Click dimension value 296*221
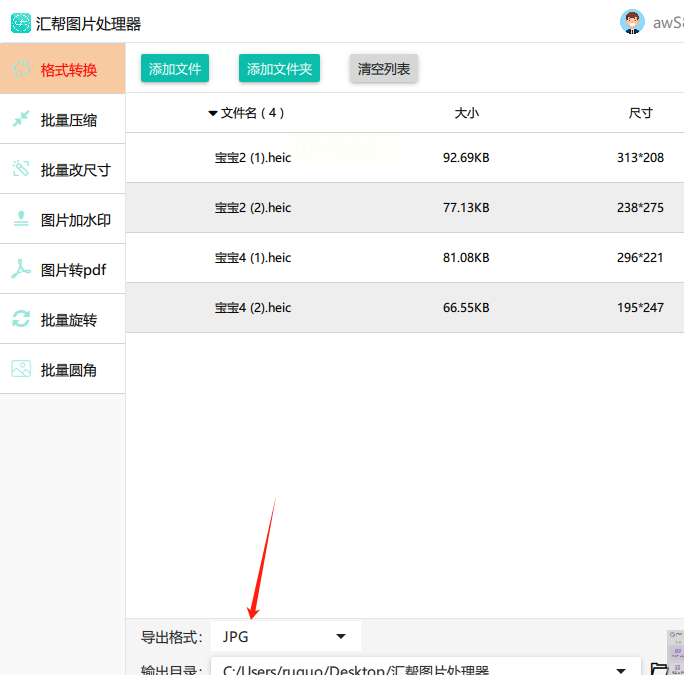 click(640, 257)
